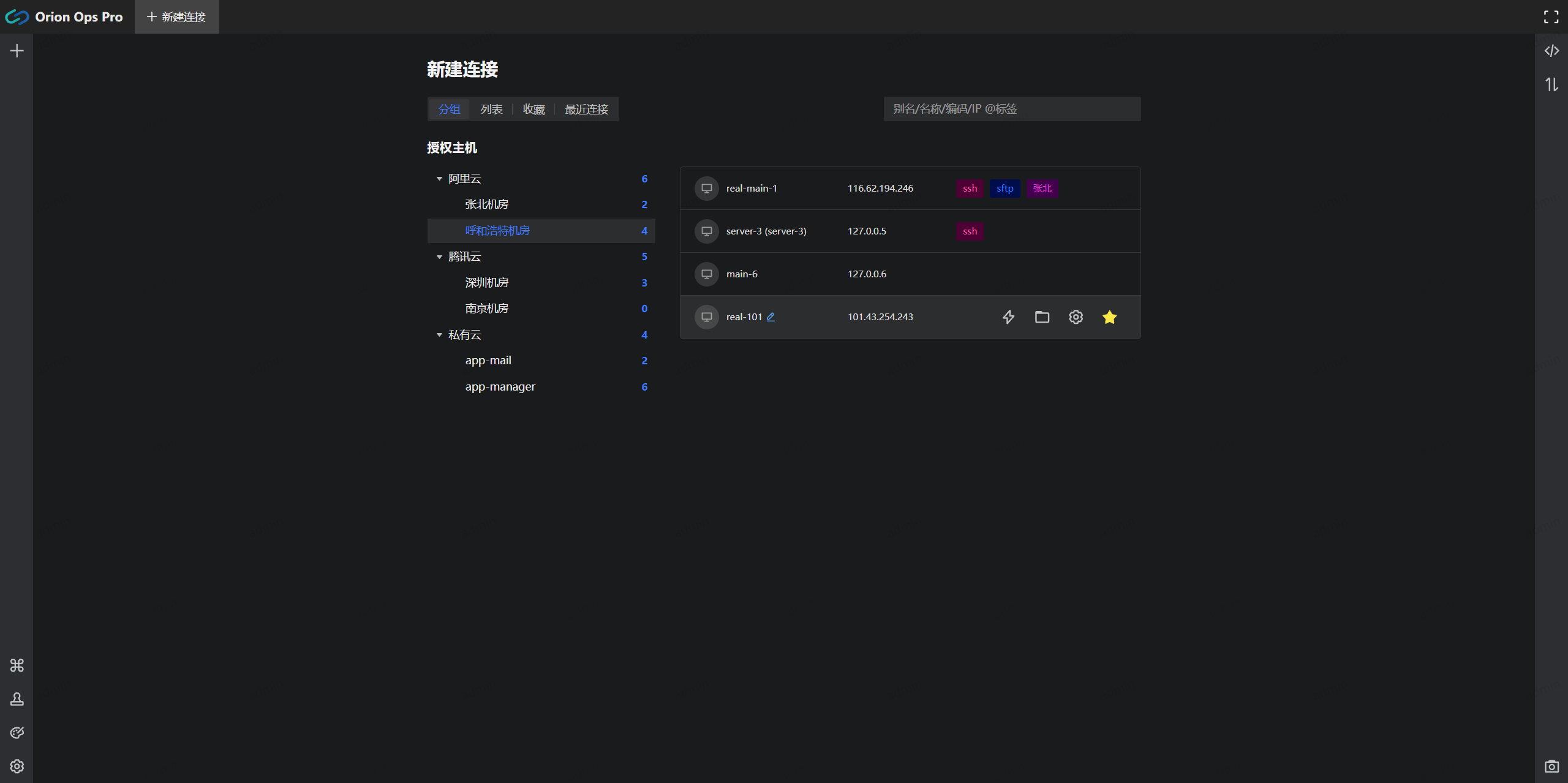Open the theme palette icon in sidebar
Viewport: 1568px width, 783px height.
[x=17, y=732]
